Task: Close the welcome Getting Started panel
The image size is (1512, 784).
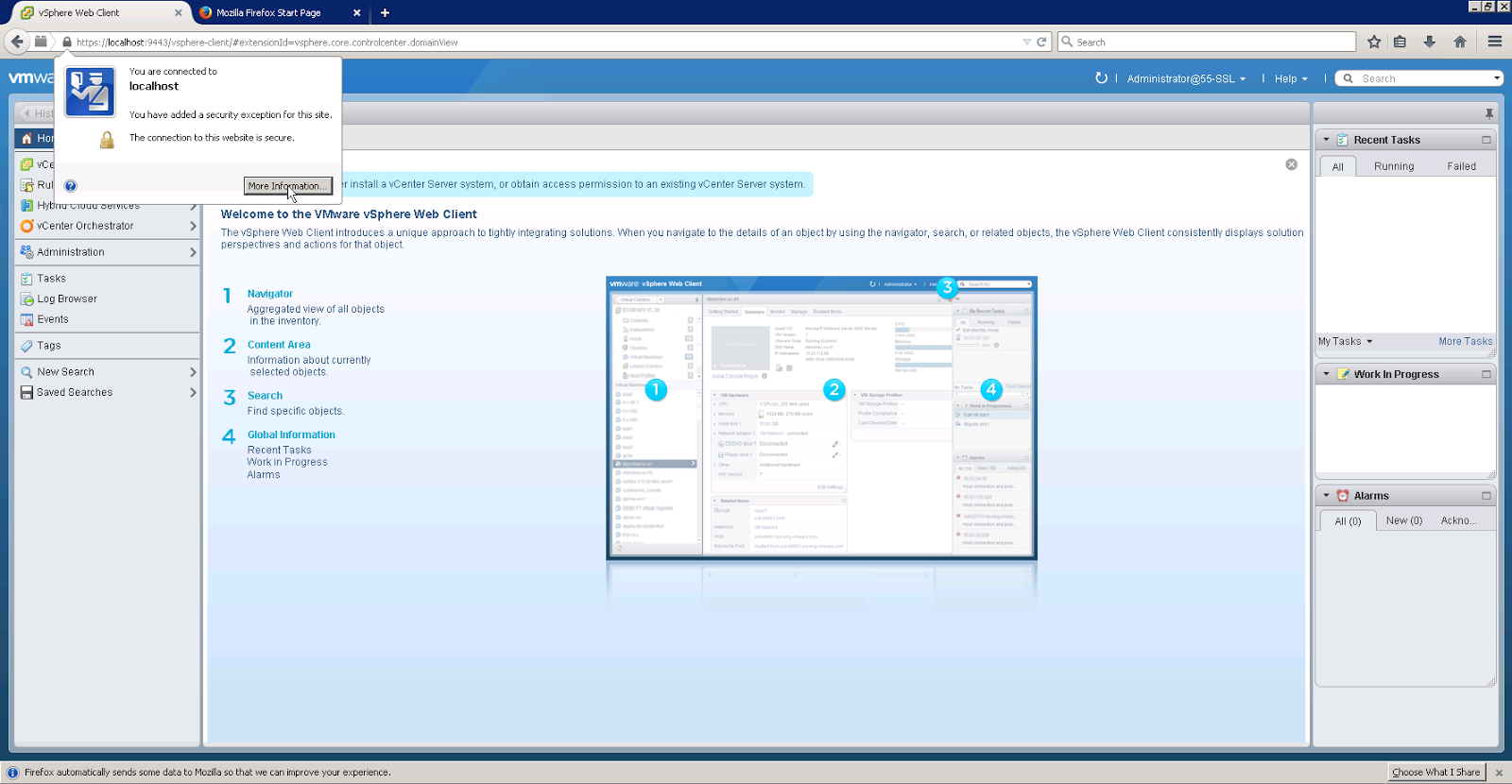Action: tap(1292, 164)
